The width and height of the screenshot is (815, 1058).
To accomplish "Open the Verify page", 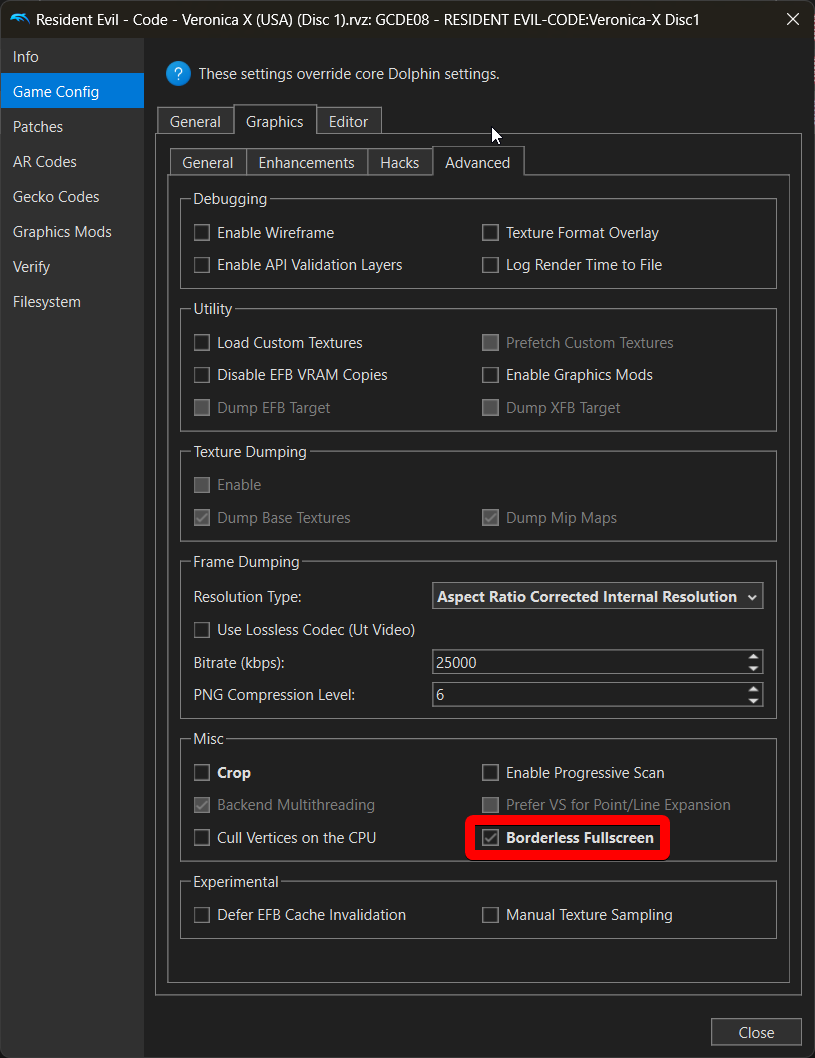I will coord(72,267).
